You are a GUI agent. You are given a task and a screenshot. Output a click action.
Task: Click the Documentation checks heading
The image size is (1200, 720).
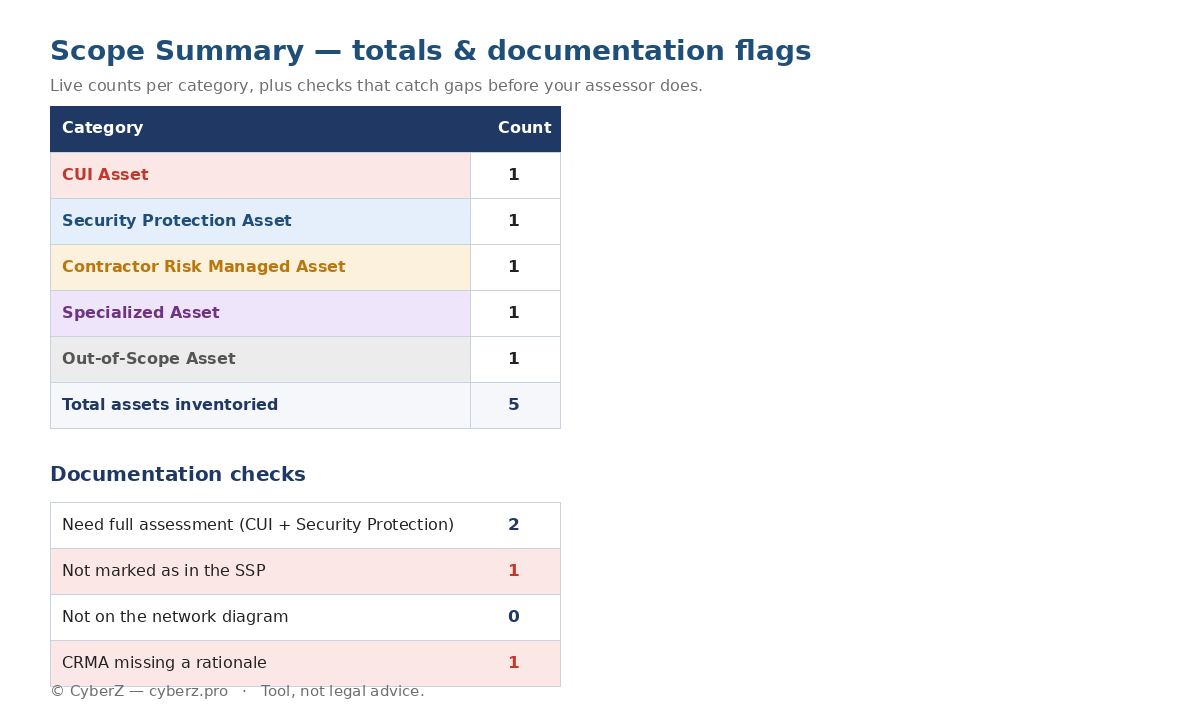click(178, 475)
